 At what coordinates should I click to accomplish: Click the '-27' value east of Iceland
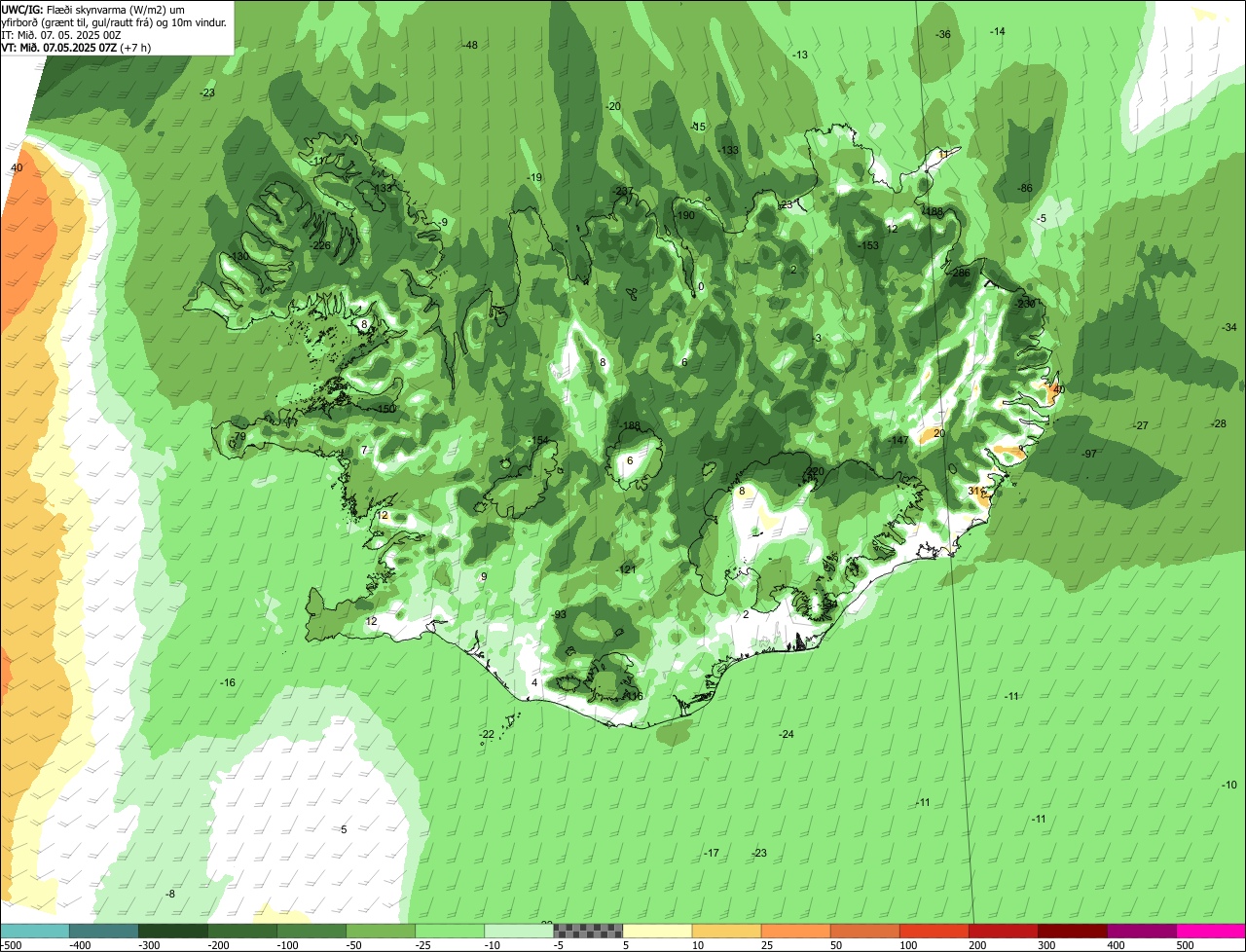coord(1141,425)
